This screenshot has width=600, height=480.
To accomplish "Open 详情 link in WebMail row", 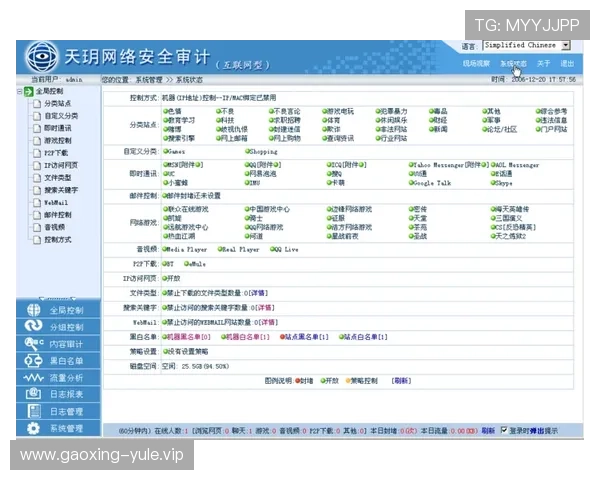I will [x=268, y=322].
